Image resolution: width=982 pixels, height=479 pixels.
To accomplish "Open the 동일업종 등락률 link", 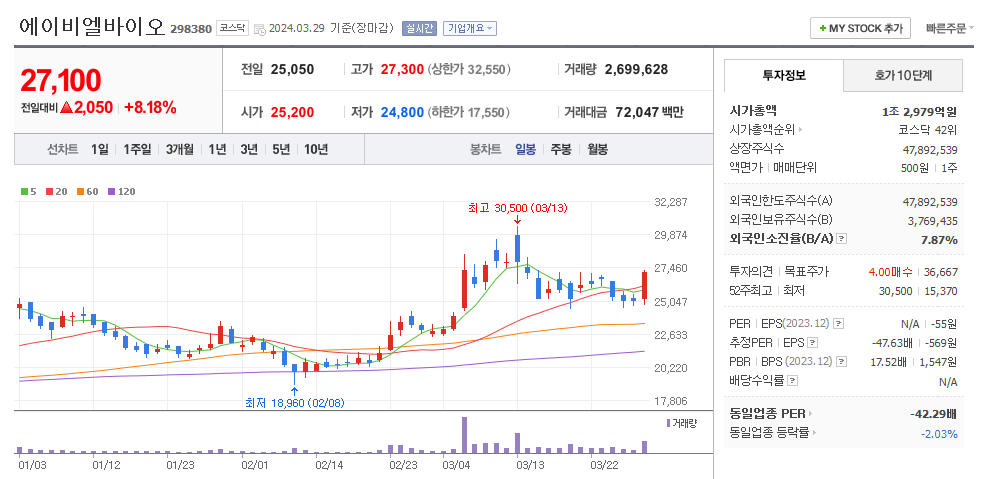I will click(769, 433).
